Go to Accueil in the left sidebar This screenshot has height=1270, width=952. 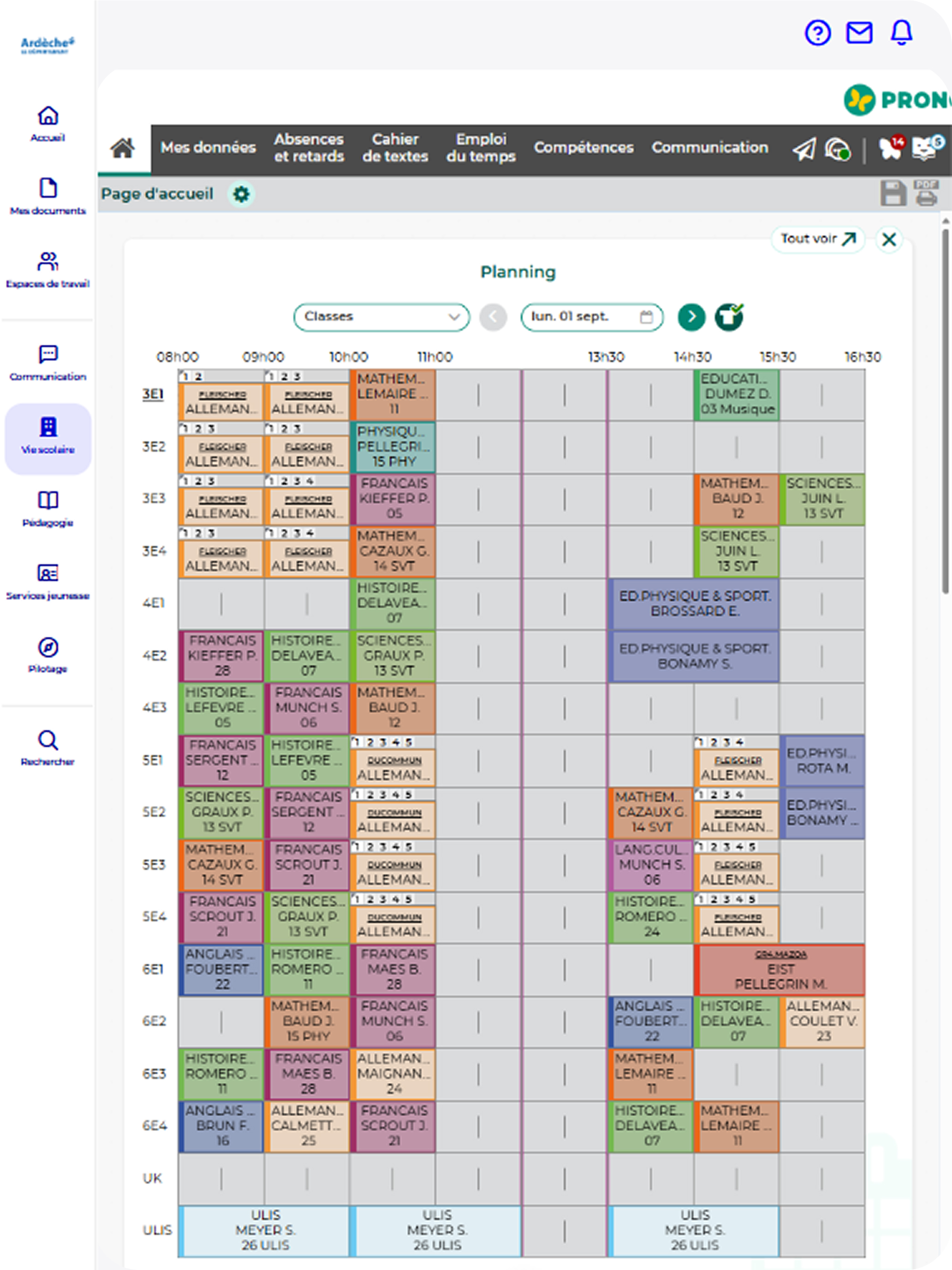pyautogui.click(x=48, y=123)
